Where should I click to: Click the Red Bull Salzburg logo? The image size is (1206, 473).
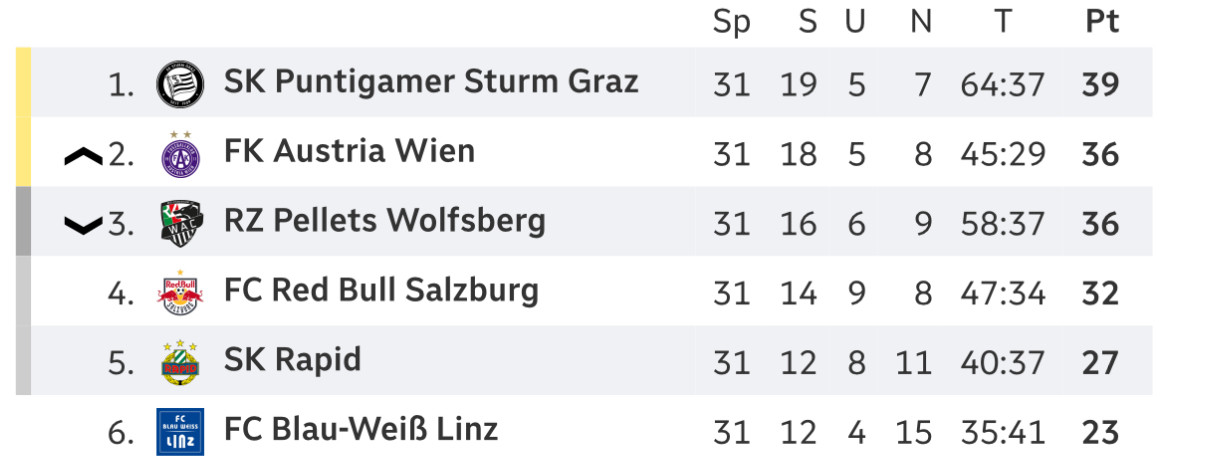pos(181,292)
